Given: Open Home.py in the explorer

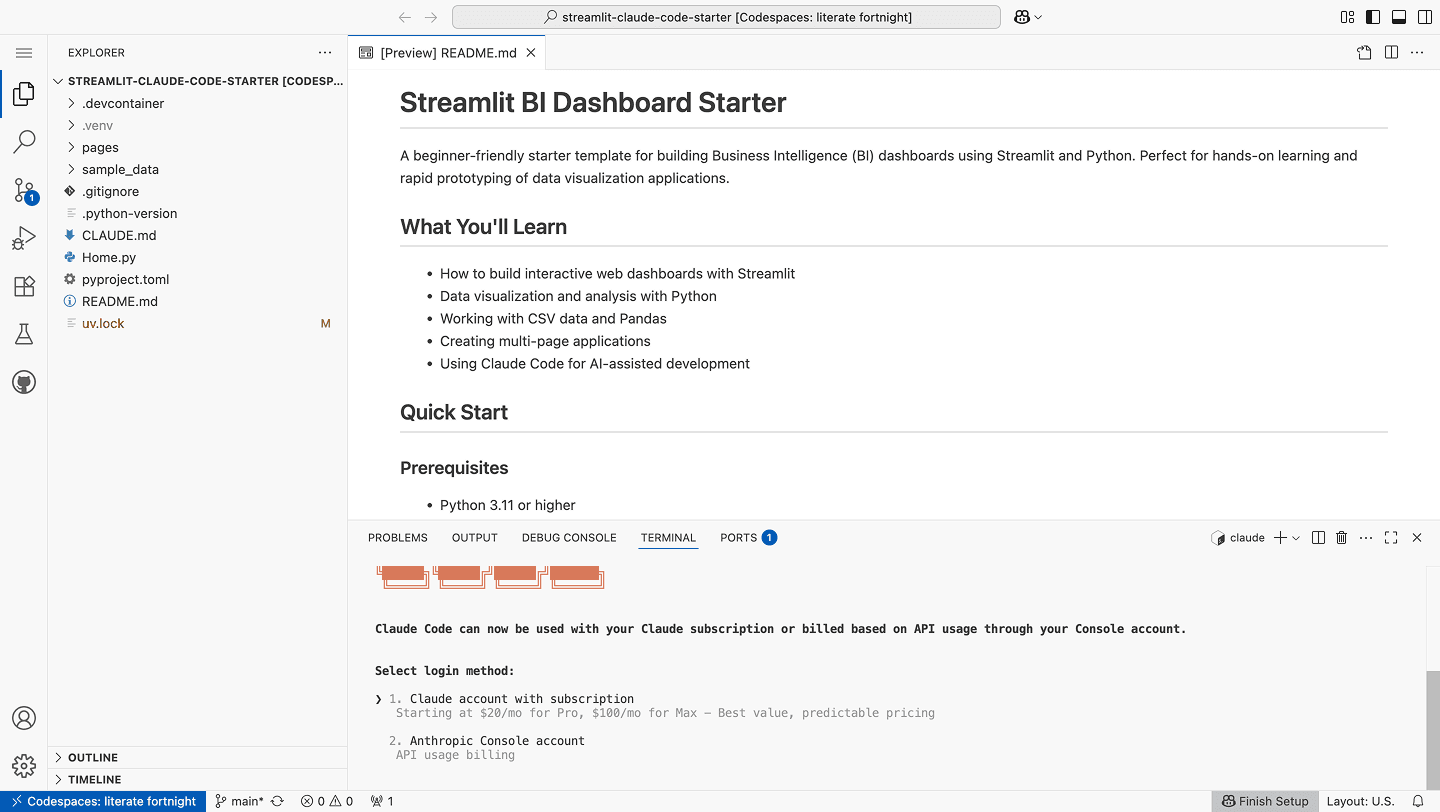Looking at the screenshot, I should (109, 257).
